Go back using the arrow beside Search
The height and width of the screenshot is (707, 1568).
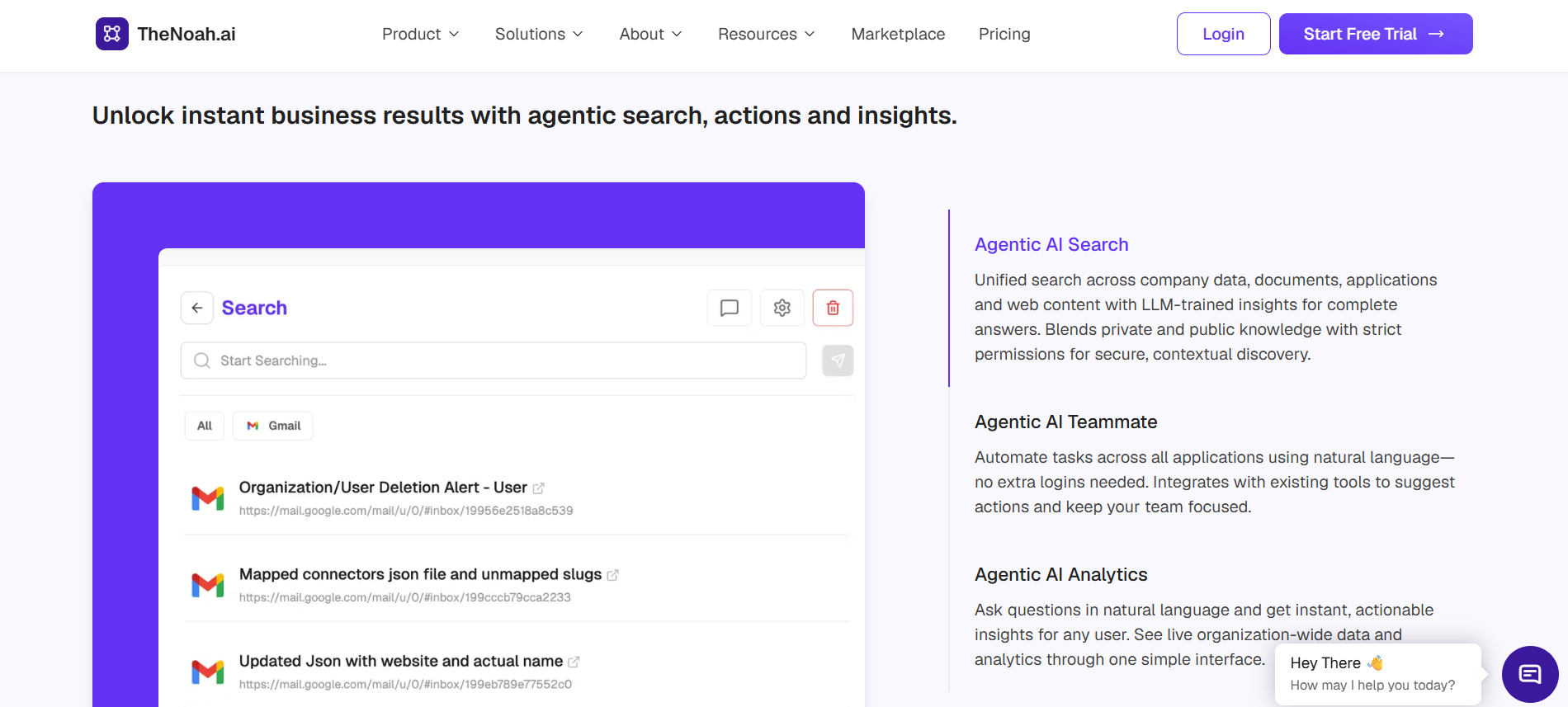coord(197,308)
